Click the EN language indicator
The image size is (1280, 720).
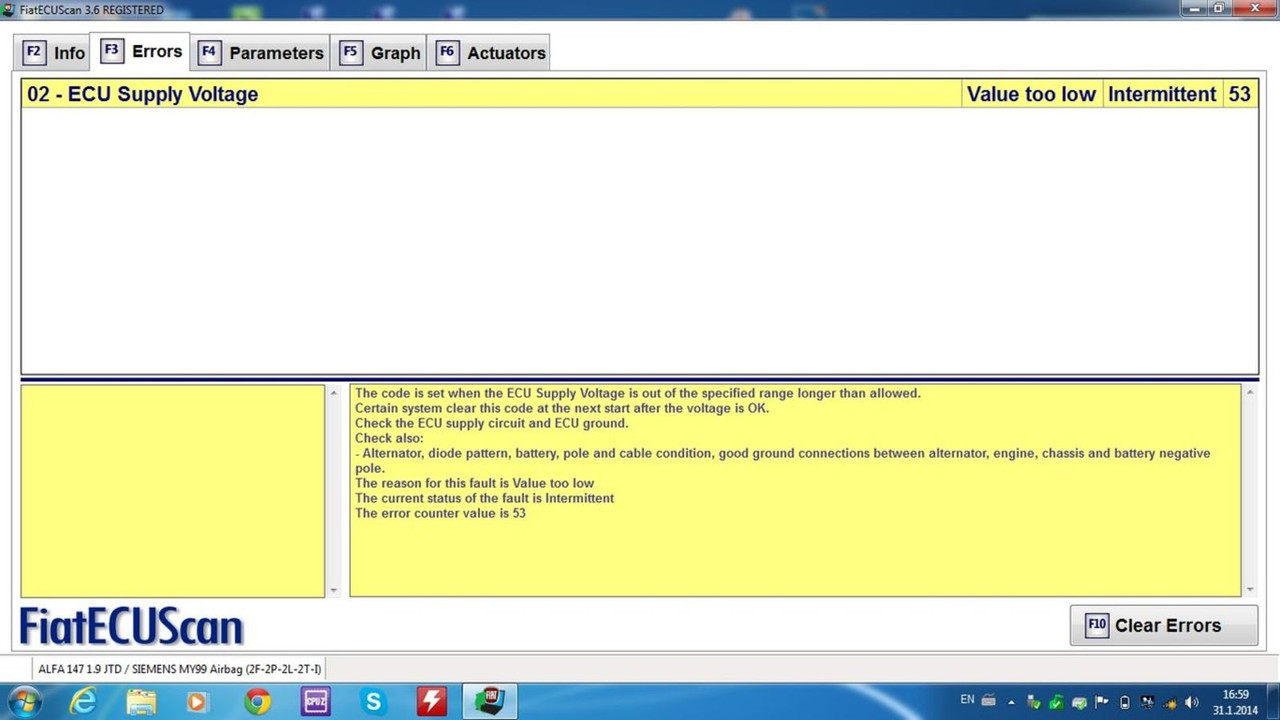pyautogui.click(x=967, y=699)
